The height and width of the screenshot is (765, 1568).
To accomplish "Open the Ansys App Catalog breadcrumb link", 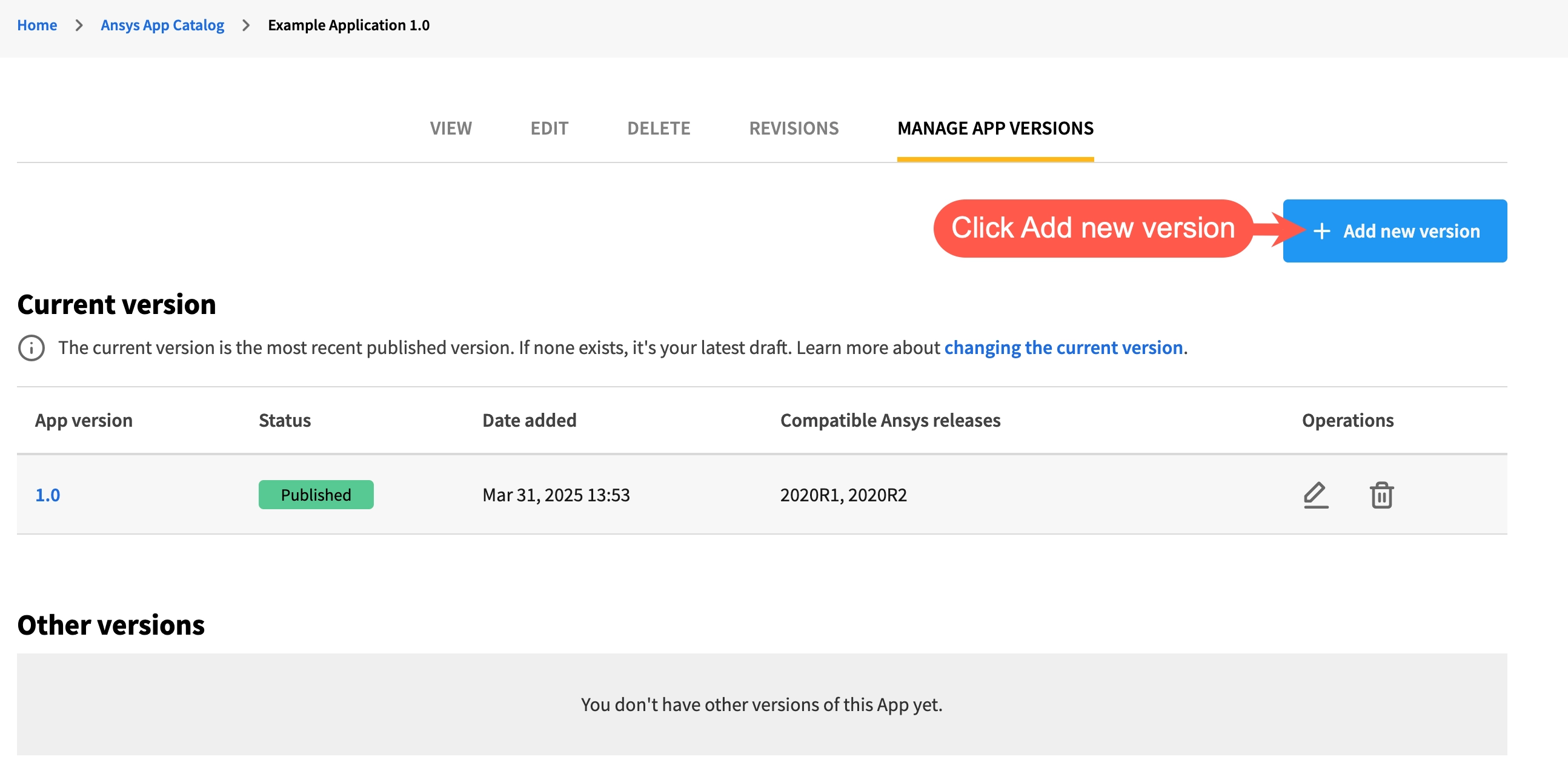I will point(162,25).
